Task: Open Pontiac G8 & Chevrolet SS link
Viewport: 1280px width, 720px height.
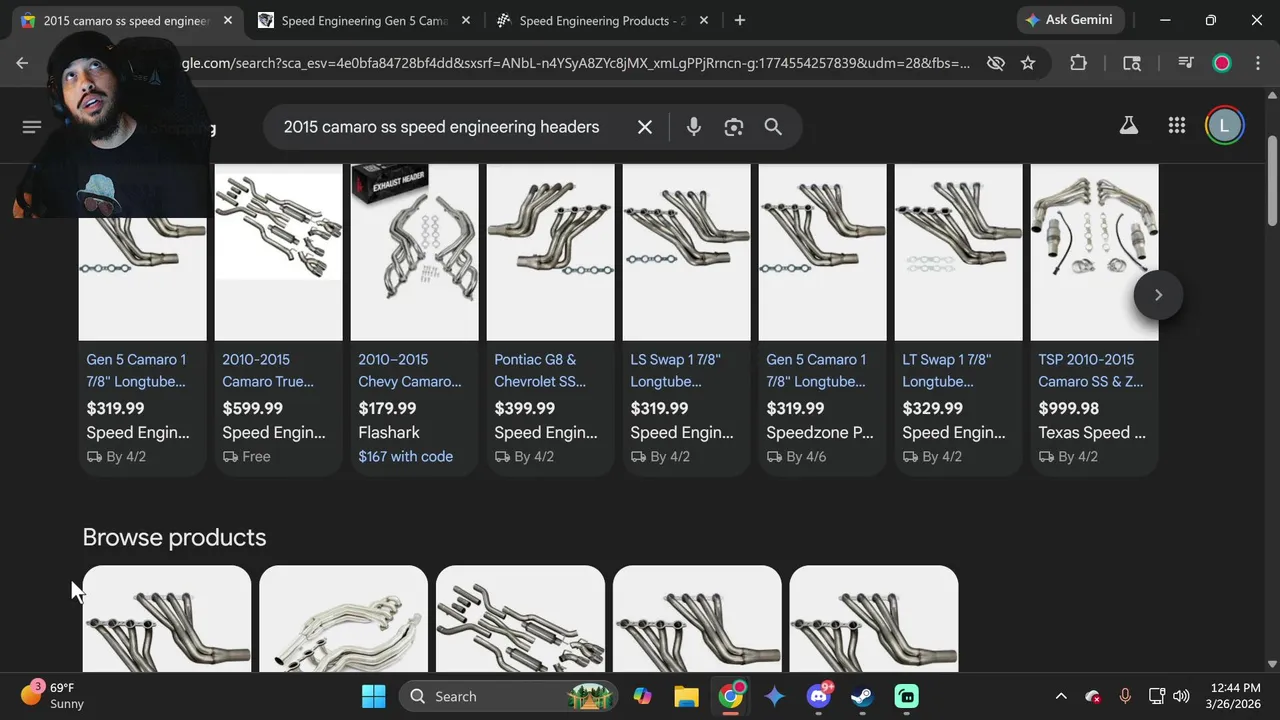Action: click(x=540, y=370)
